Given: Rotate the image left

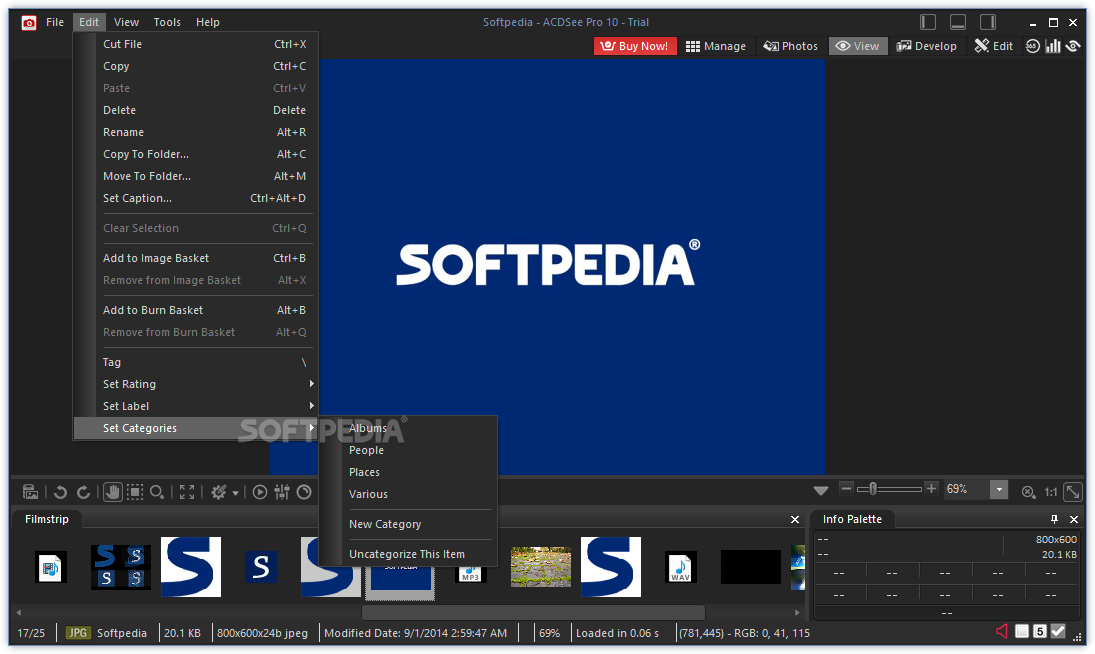Looking at the screenshot, I should tap(60, 492).
